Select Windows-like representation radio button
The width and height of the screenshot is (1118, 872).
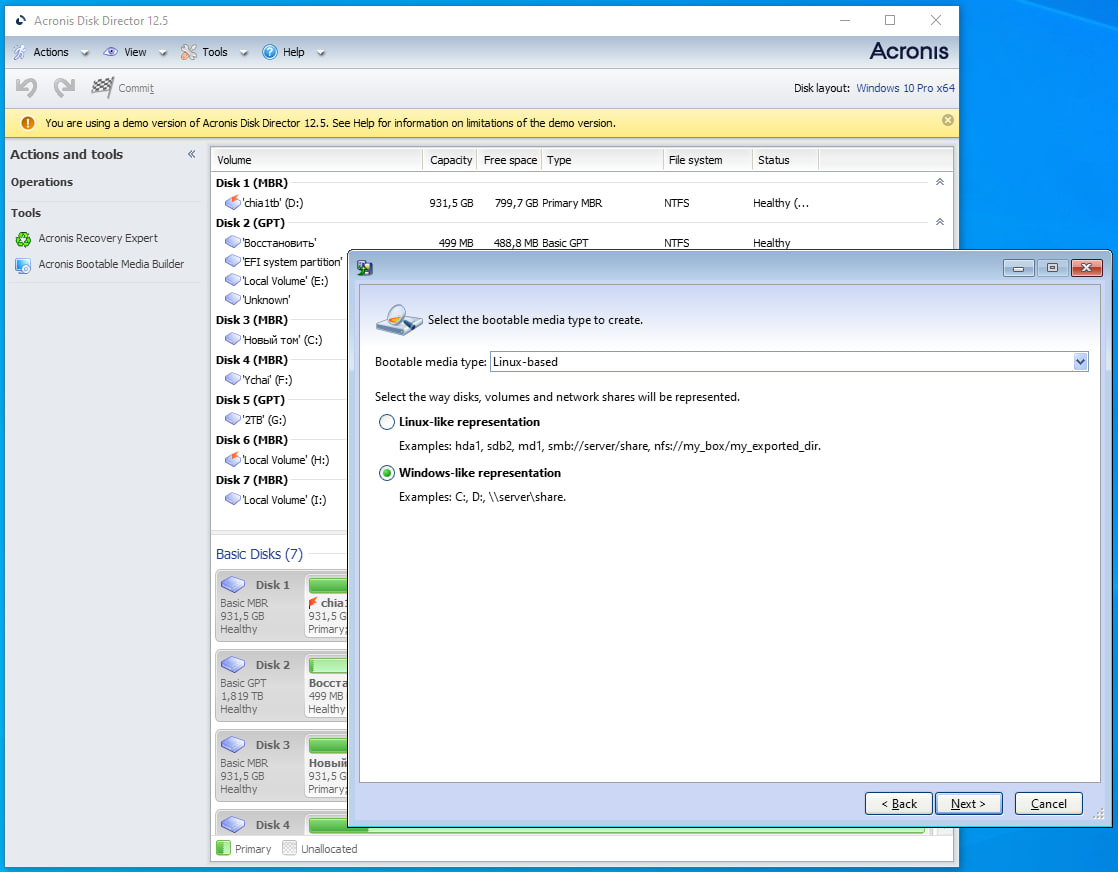pyautogui.click(x=386, y=473)
